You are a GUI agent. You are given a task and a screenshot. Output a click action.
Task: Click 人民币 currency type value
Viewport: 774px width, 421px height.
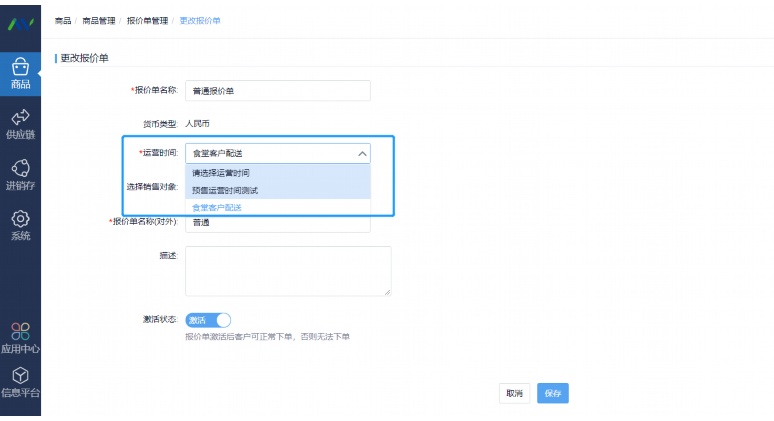click(x=197, y=123)
